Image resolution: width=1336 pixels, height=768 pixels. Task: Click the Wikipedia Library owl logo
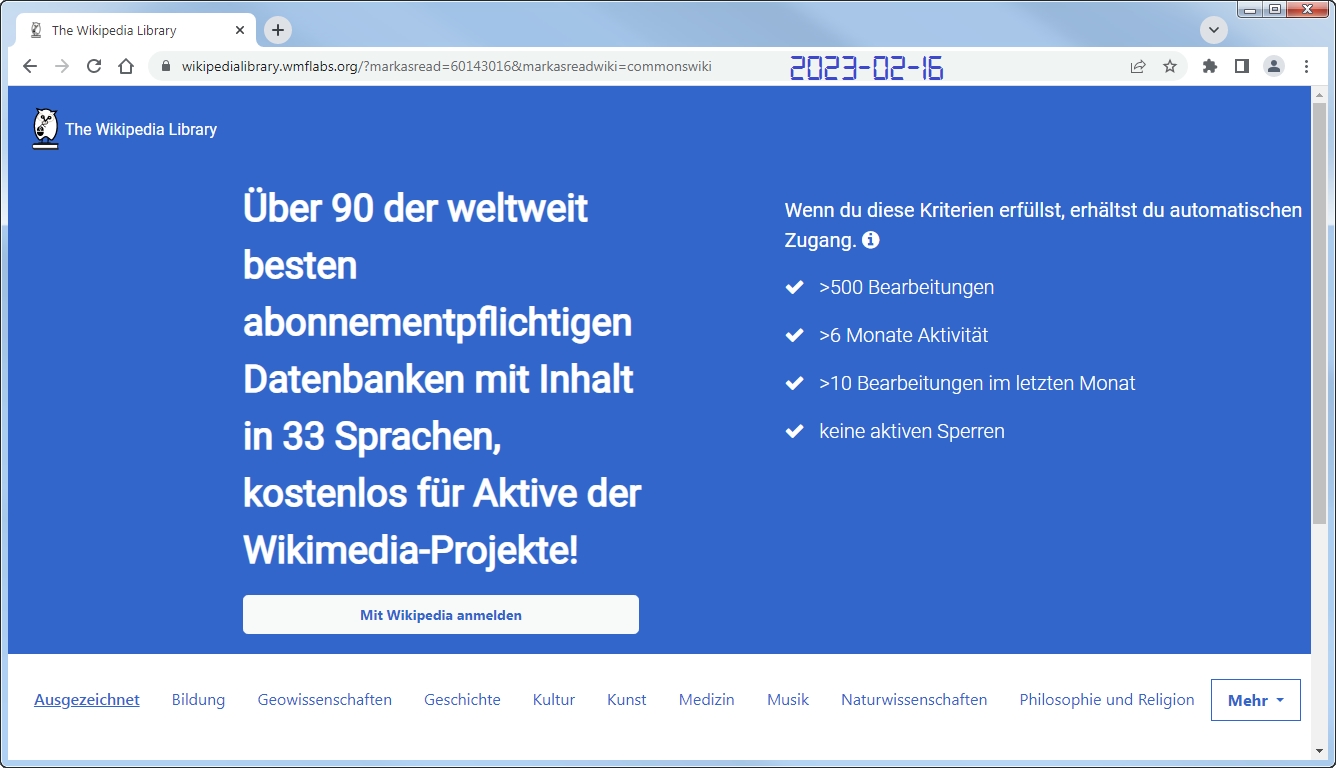(x=45, y=129)
